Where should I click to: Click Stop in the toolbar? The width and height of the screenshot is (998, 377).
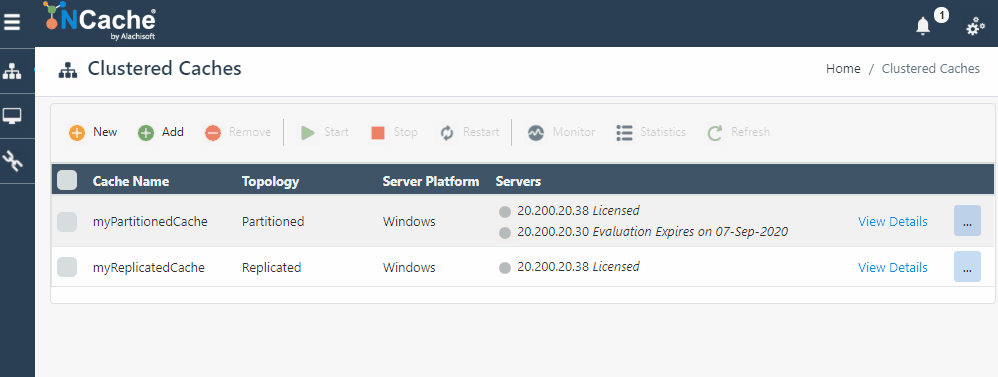(x=394, y=132)
